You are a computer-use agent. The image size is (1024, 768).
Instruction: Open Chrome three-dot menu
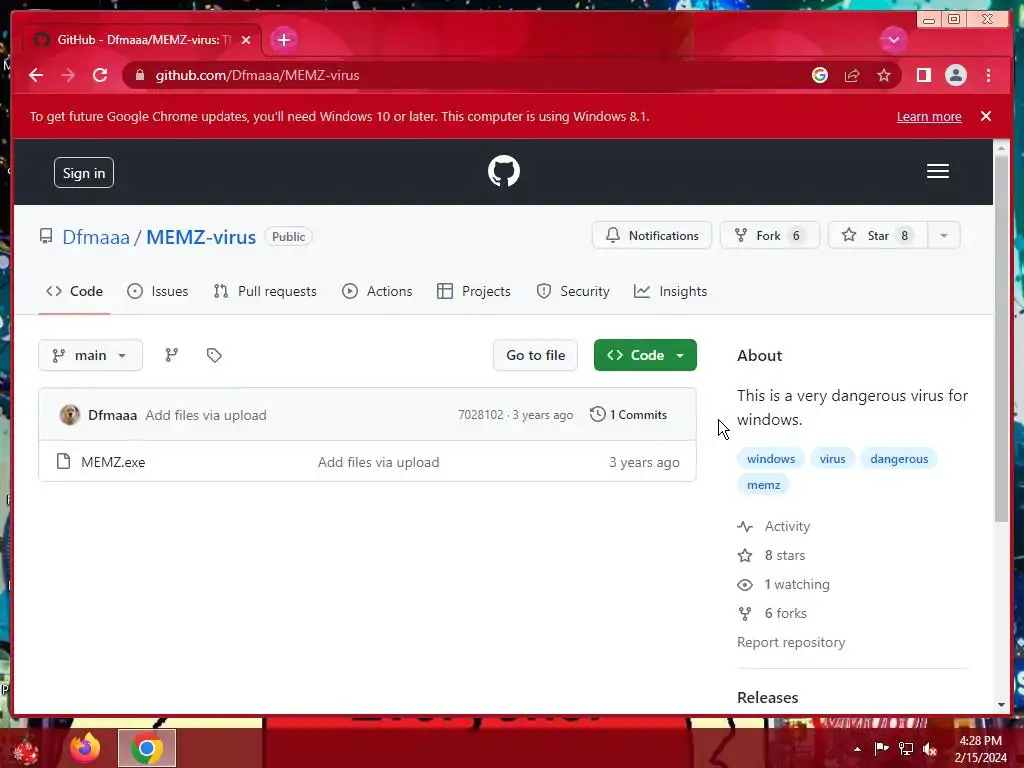point(988,75)
